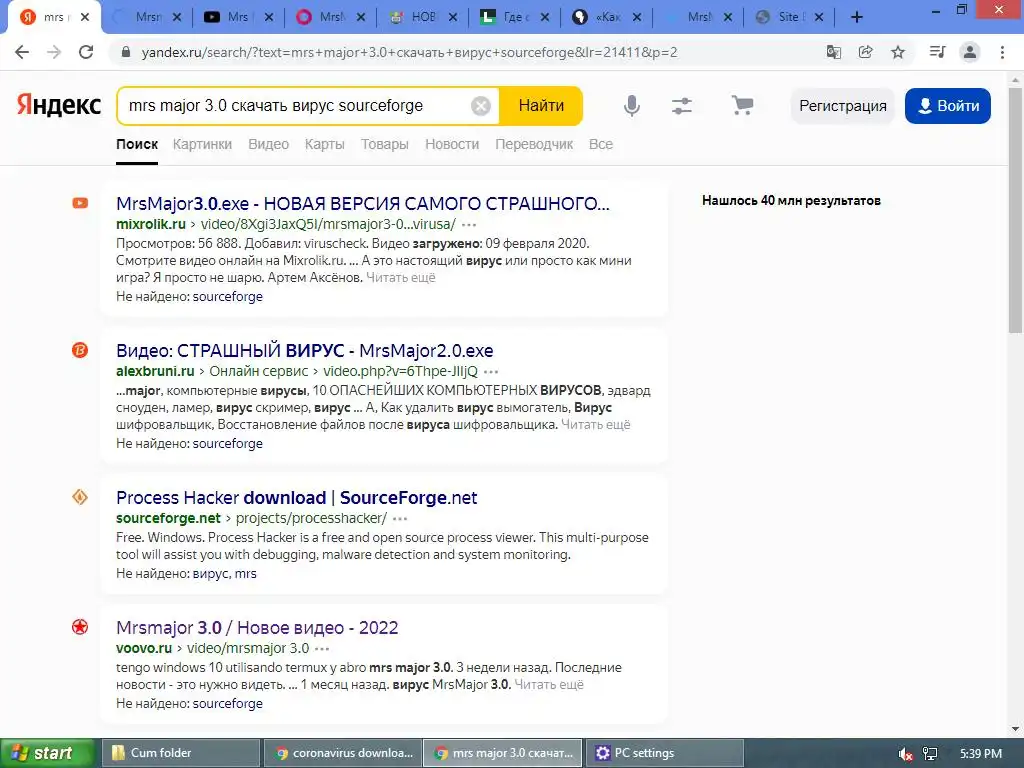Viewport: 1024px width, 768px height.
Task: Switch to the Товары tab
Action: tap(385, 144)
